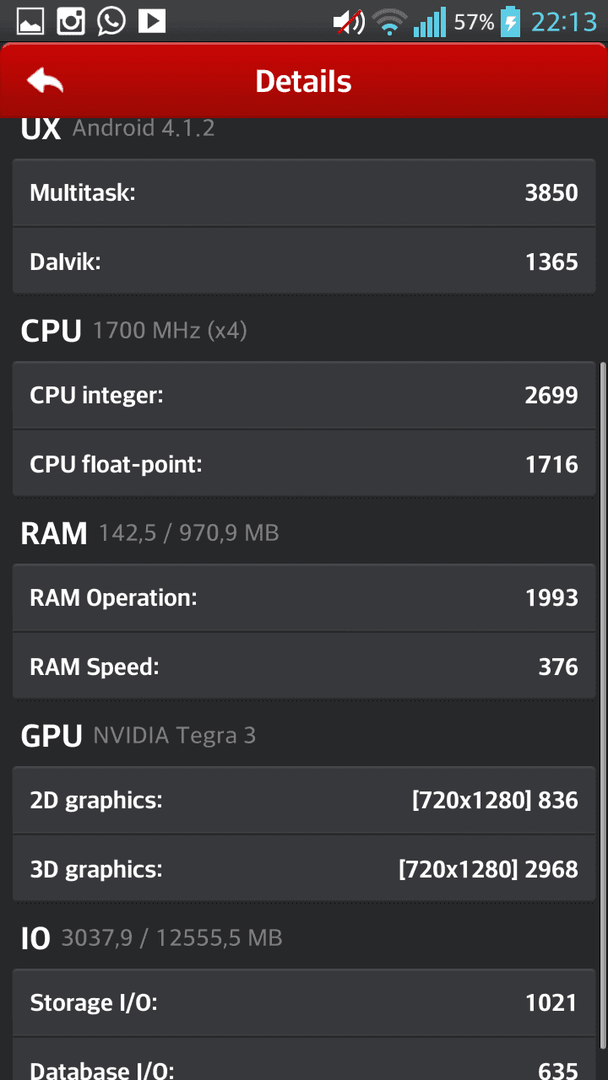Tap the back arrow in Details header
The width and height of the screenshot is (608, 1080).
45,81
